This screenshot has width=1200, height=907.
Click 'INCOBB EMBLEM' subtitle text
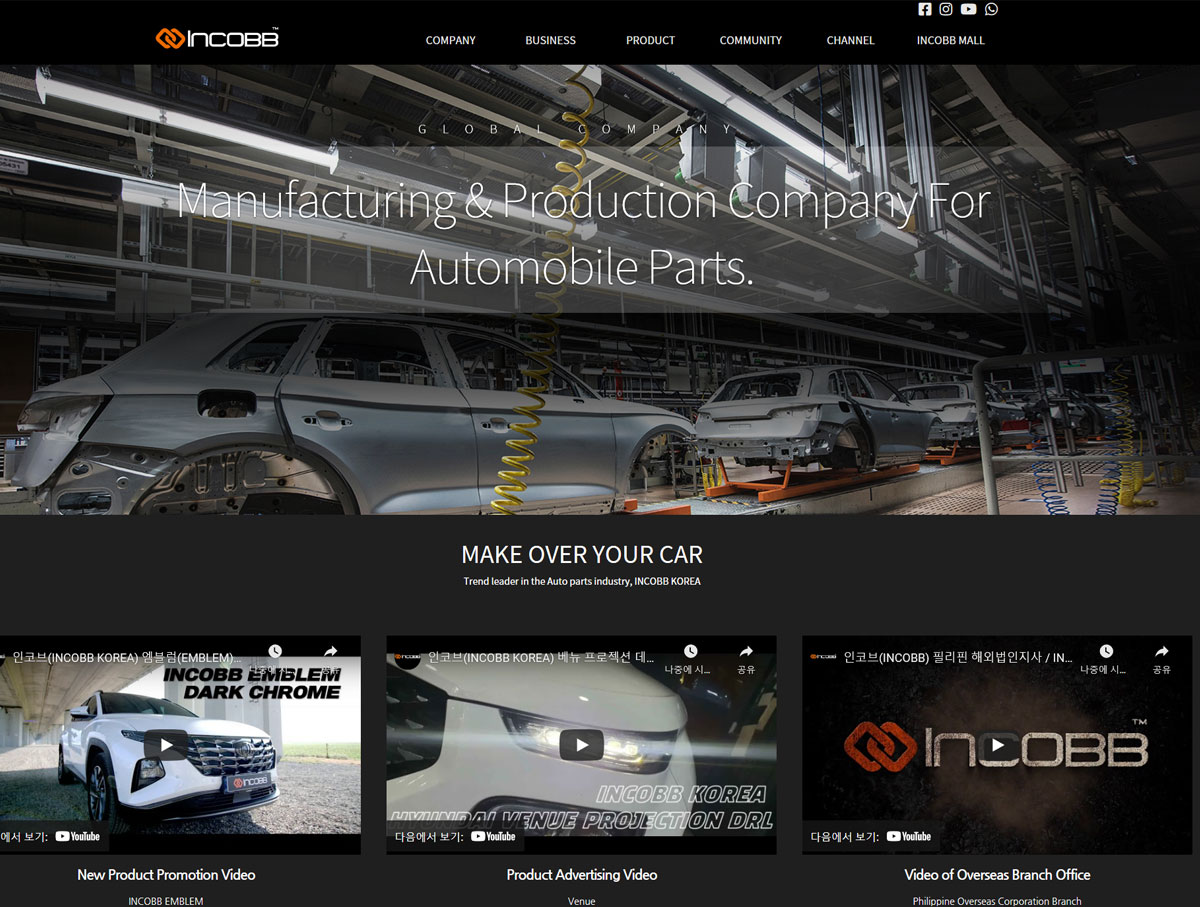[166, 901]
